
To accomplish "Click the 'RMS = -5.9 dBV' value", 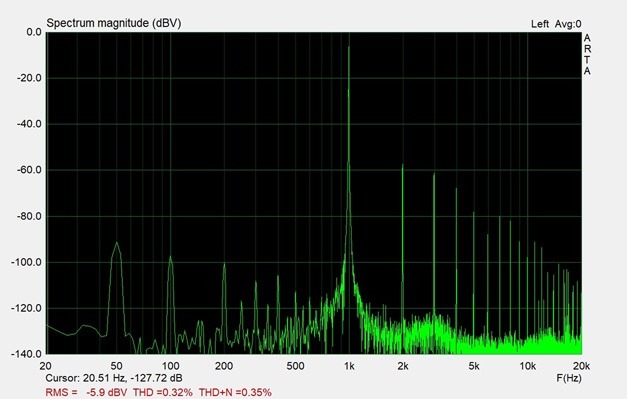I will (x=86, y=392).
